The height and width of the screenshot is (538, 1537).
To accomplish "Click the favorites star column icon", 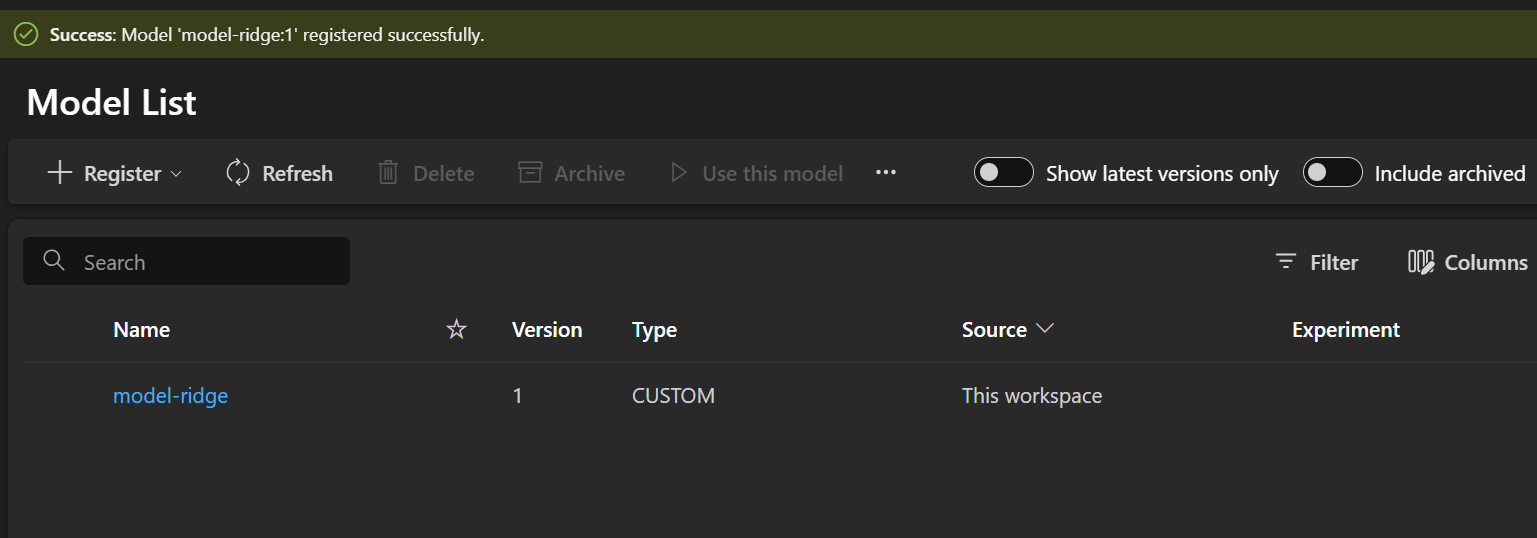I will coord(456,330).
